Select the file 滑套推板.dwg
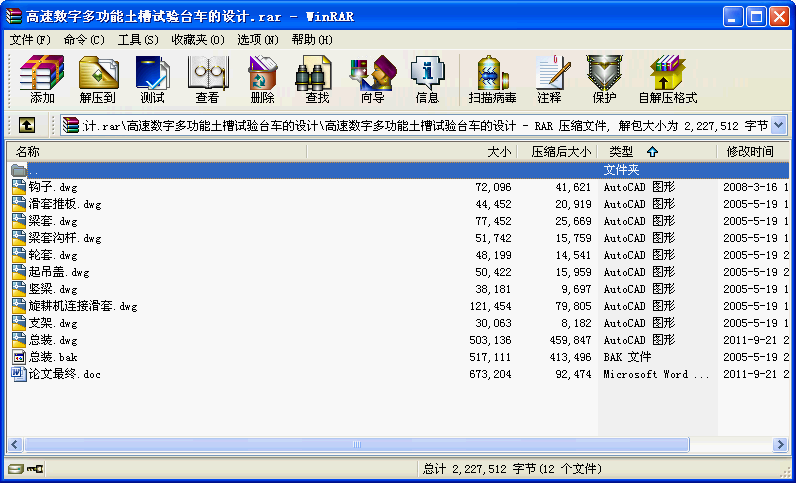 pyautogui.click(x=65, y=204)
